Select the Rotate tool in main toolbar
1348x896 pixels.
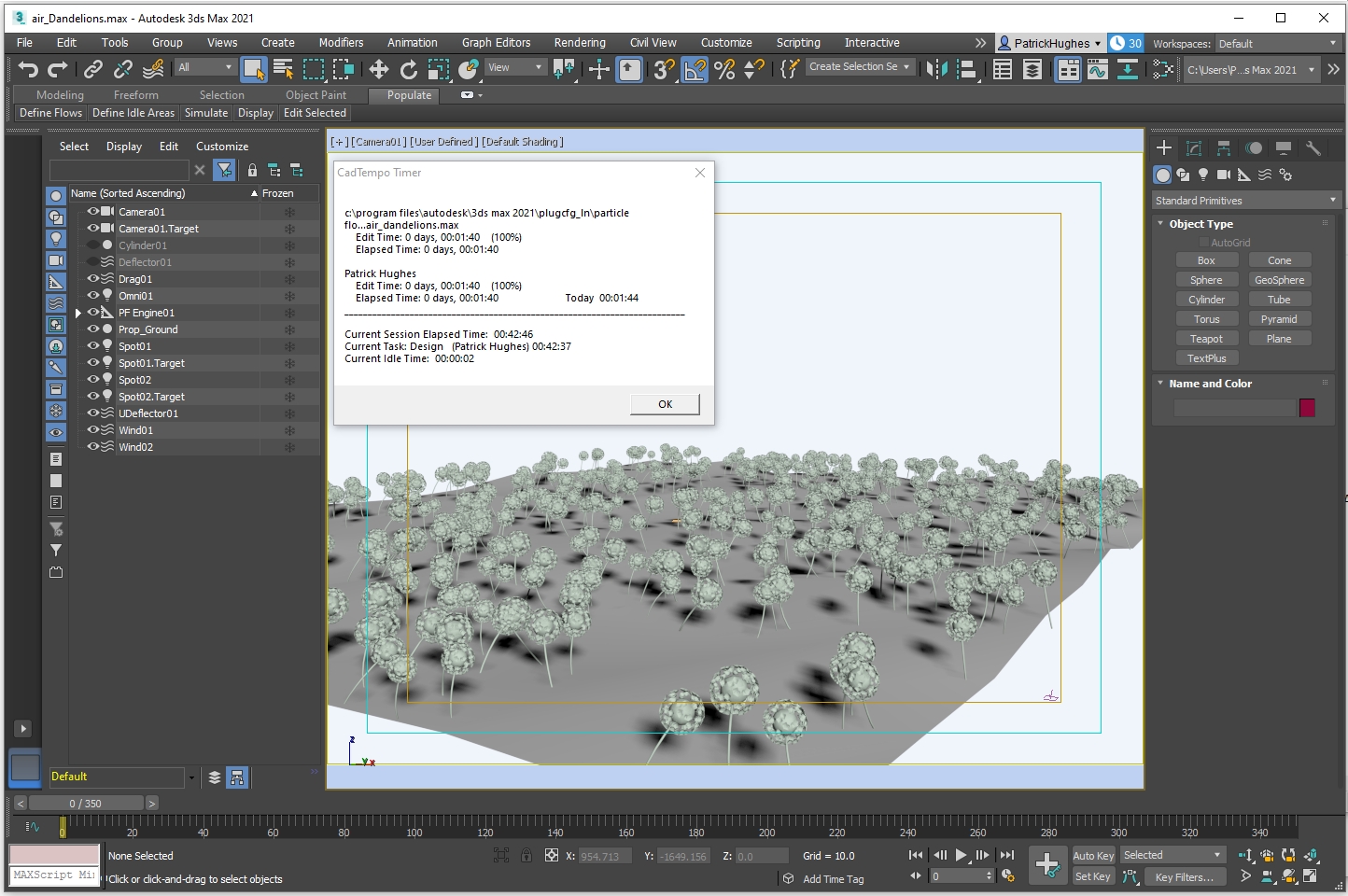(409, 69)
